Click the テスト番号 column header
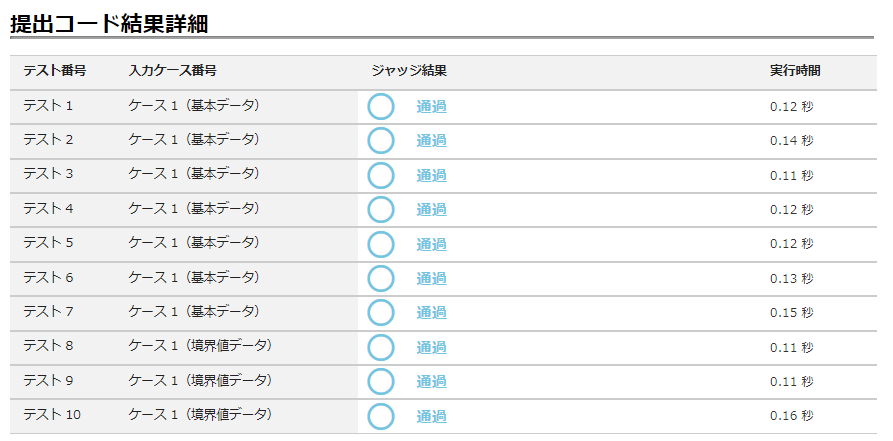893x441 pixels. pos(54,71)
